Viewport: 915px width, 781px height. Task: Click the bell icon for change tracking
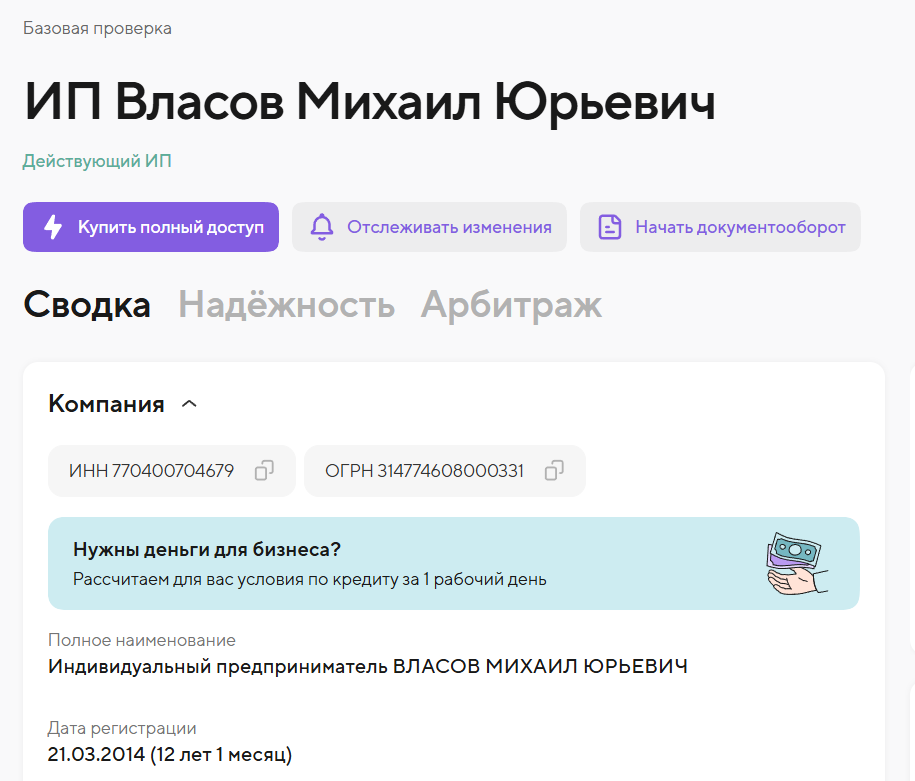(x=321, y=227)
